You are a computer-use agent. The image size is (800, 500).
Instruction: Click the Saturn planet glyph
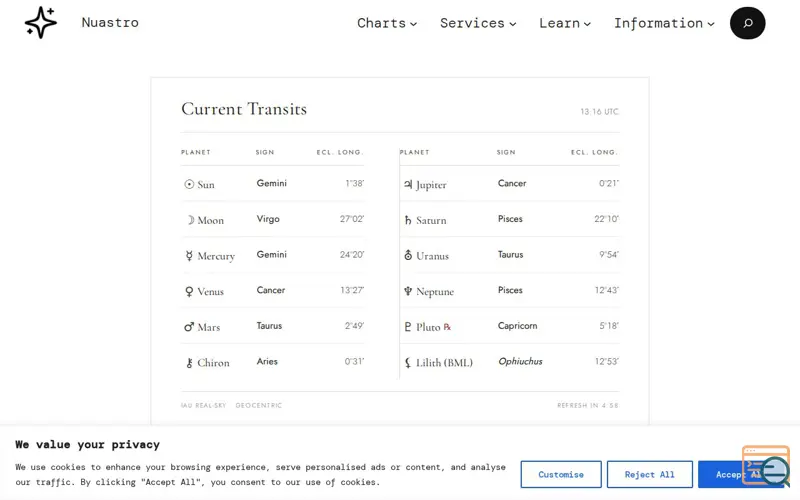coord(408,220)
